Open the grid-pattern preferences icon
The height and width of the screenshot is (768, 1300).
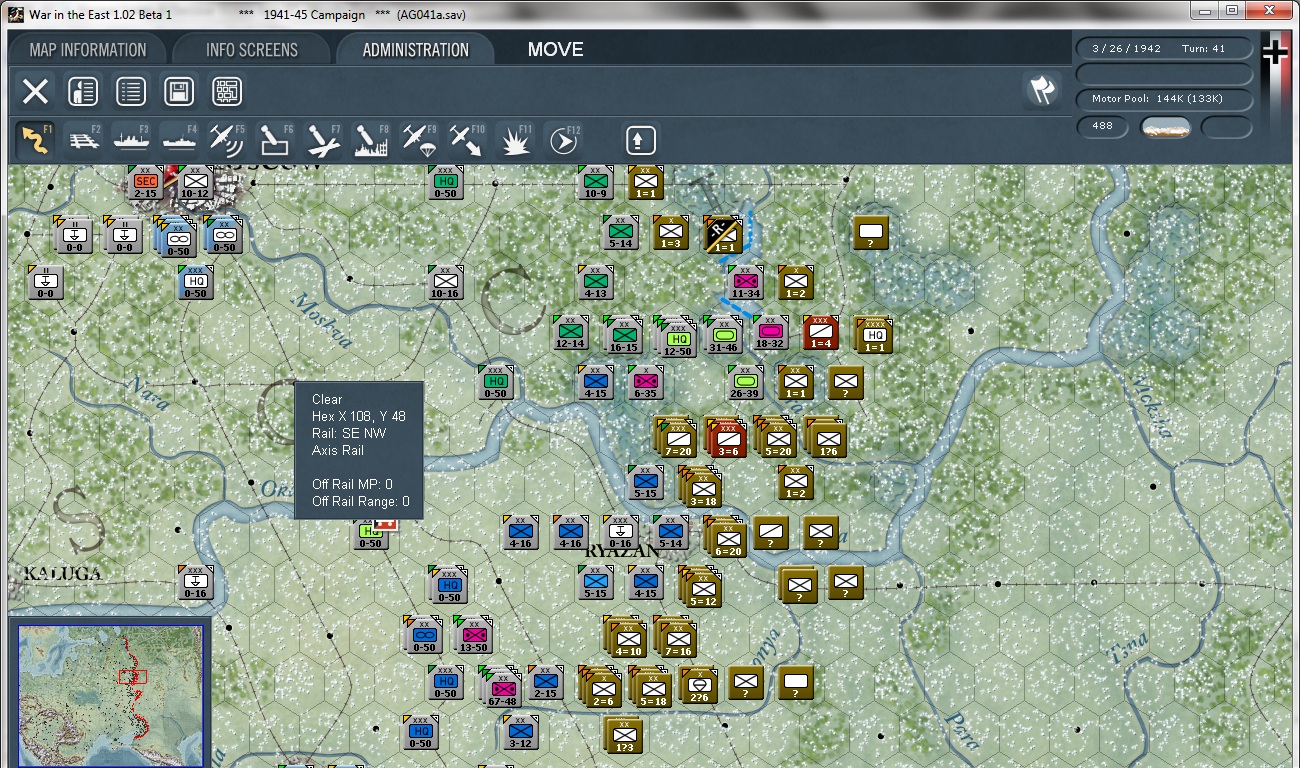[x=227, y=92]
